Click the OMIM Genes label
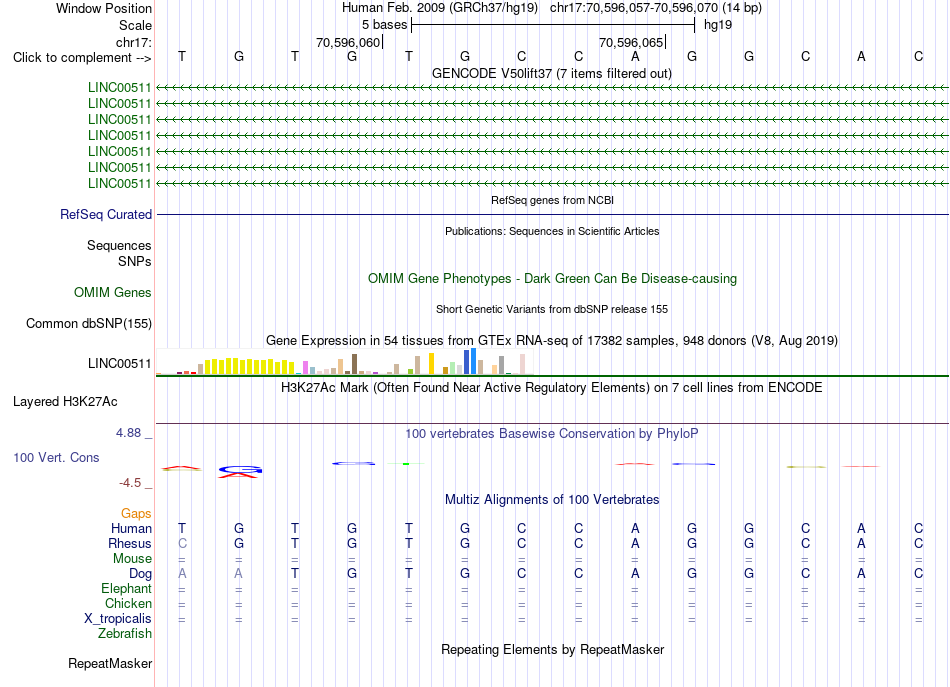Viewport: 950px width, 687px height. click(x=113, y=293)
